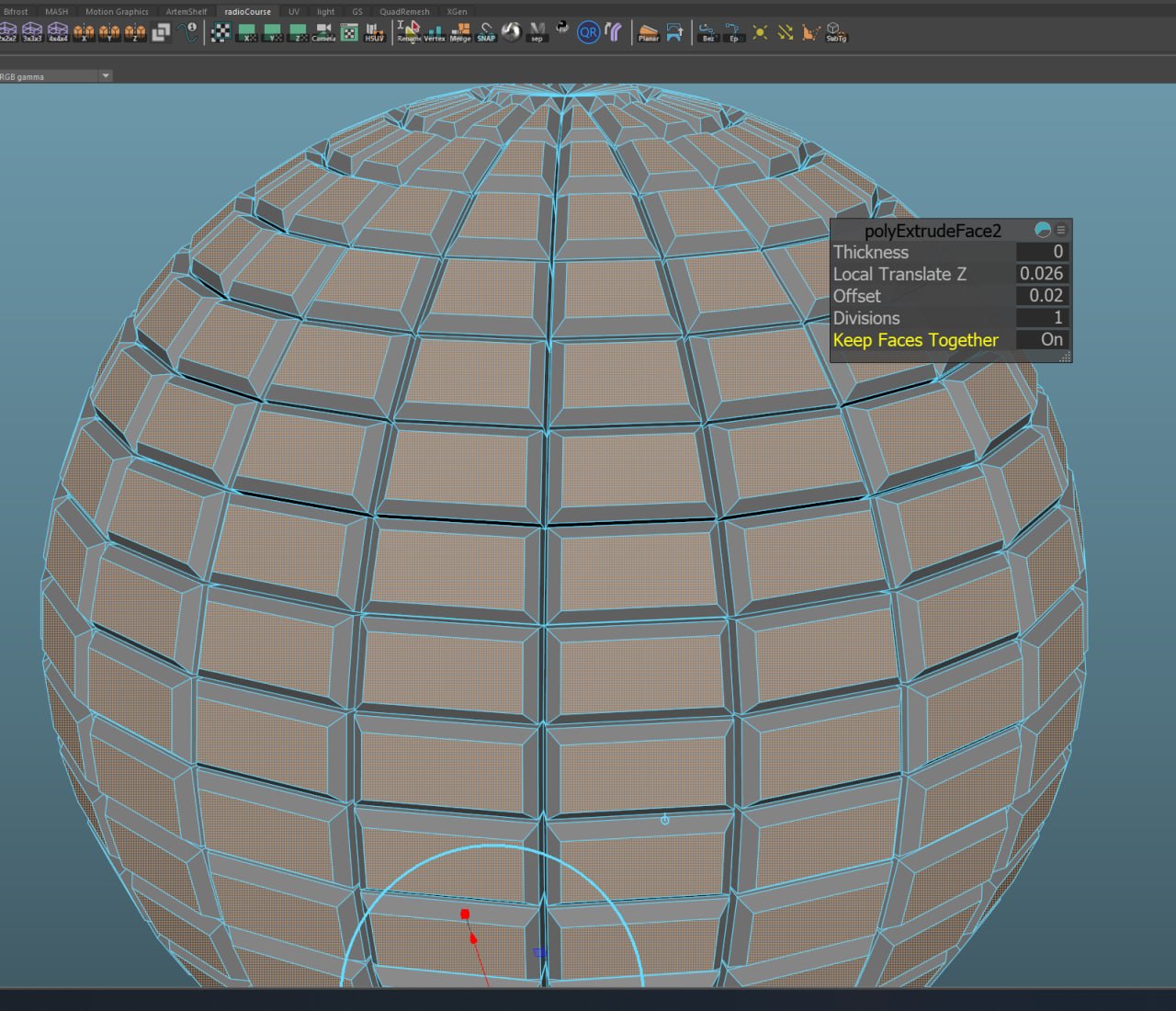Click the chrome sphere shelf icon

512,32
